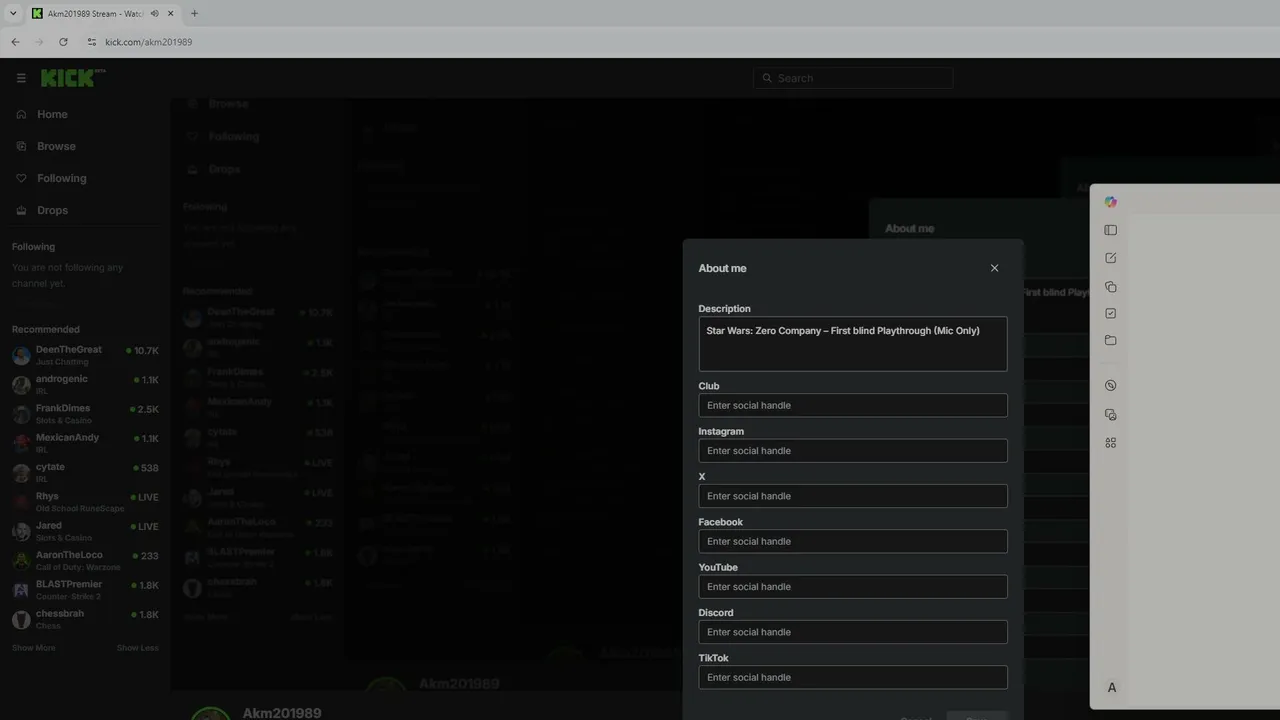
Task: Open a new browser tab
Action: point(194,14)
